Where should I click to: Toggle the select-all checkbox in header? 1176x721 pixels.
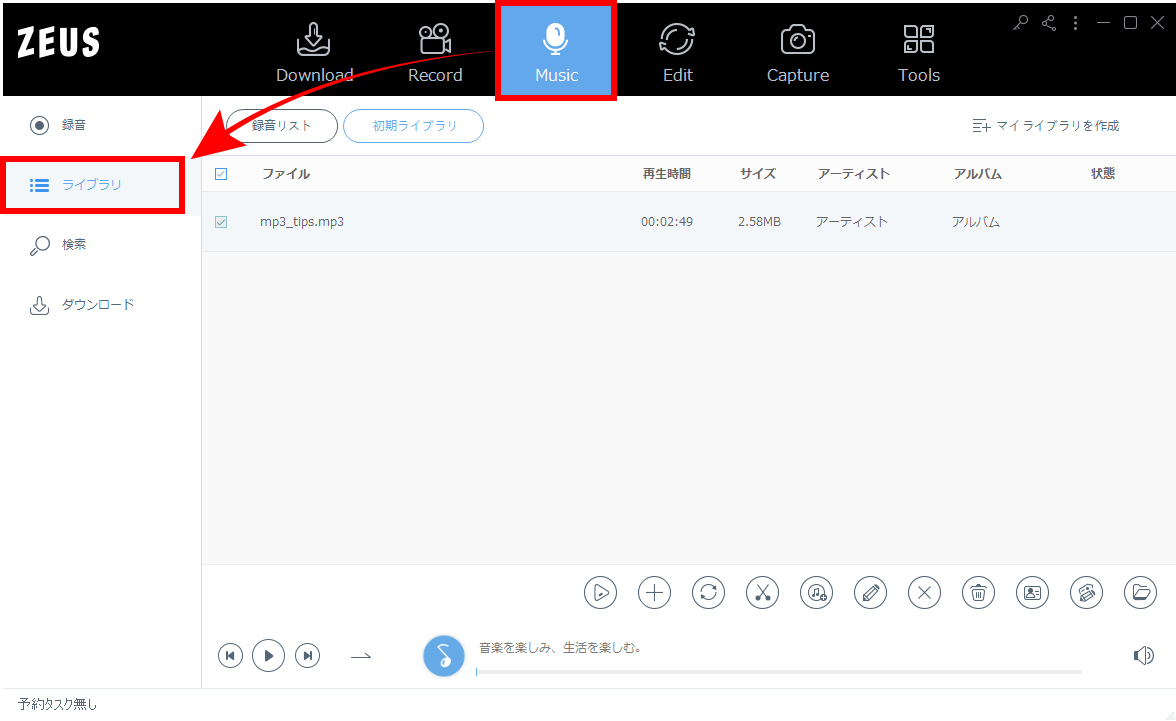(221, 174)
